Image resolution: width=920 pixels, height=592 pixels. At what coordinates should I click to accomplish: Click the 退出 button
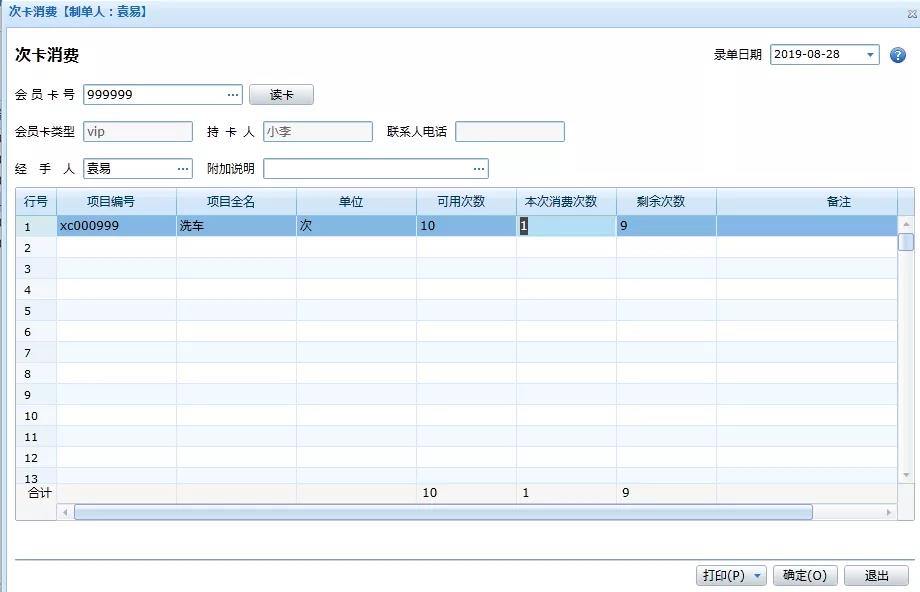pyautogui.click(x=877, y=576)
